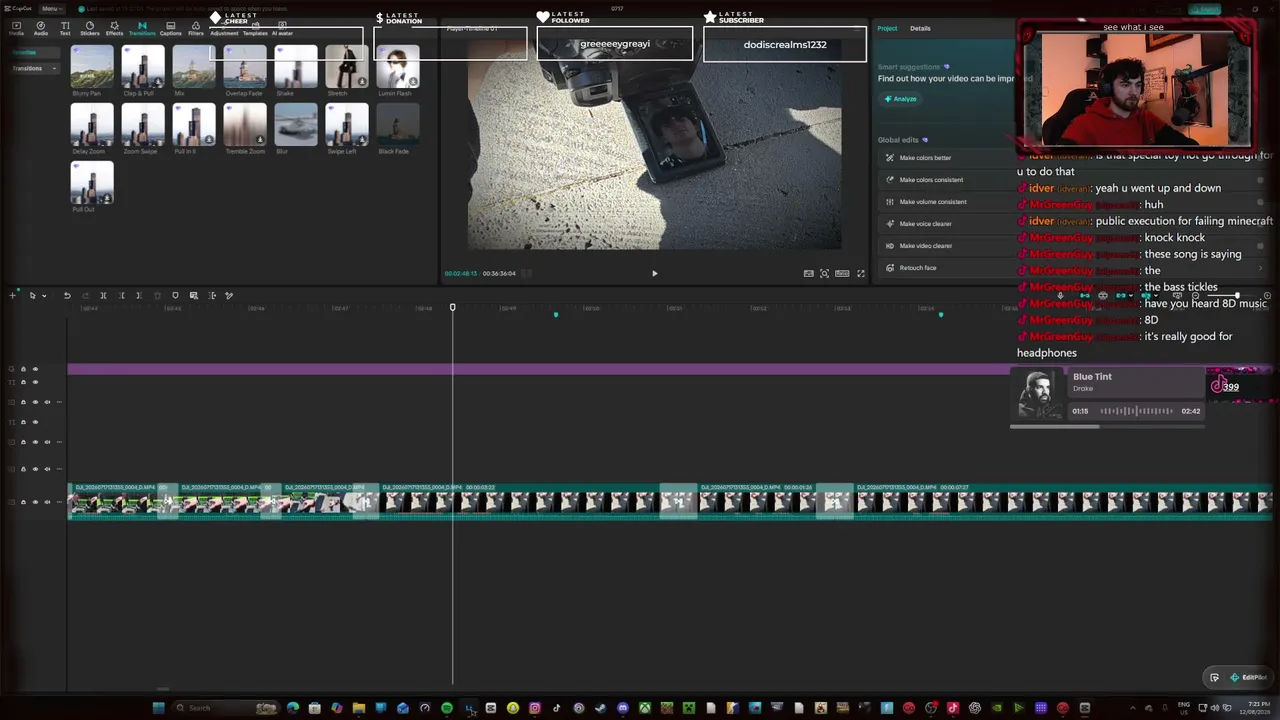
Task: Open the Menu dropdown
Action: tap(50, 9)
